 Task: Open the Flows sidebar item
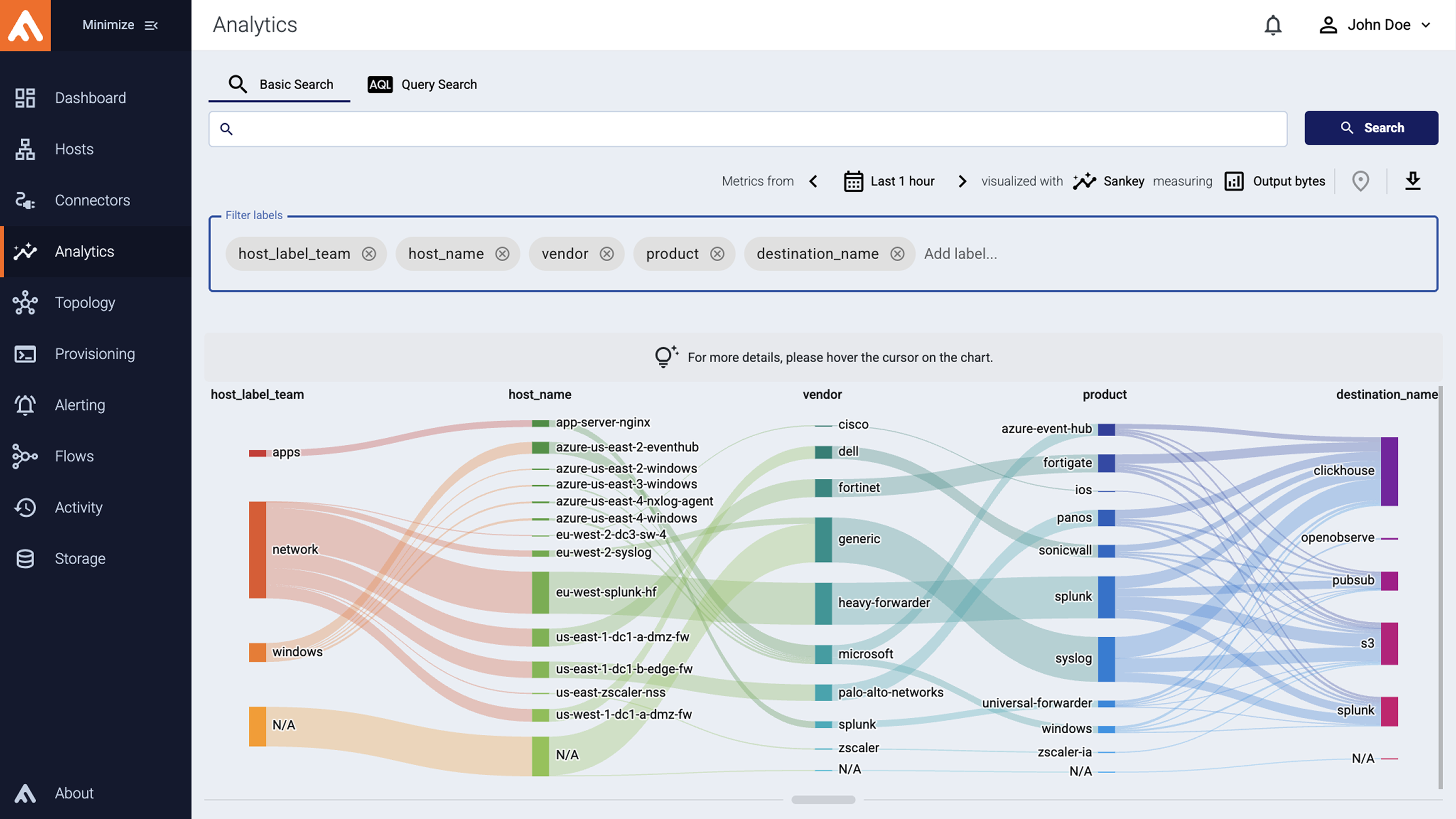coord(74,456)
